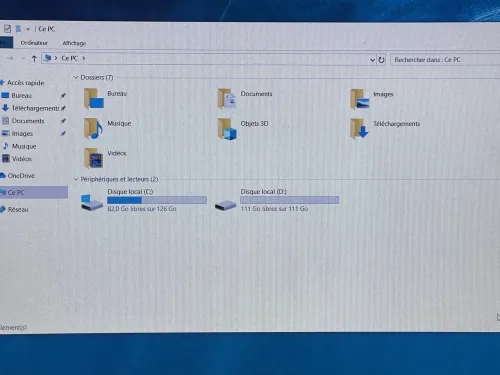The width and height of the screenshot is (500, 375).
Task: Open the Images folder icon in Dossiers
Action: pos(360,99)
